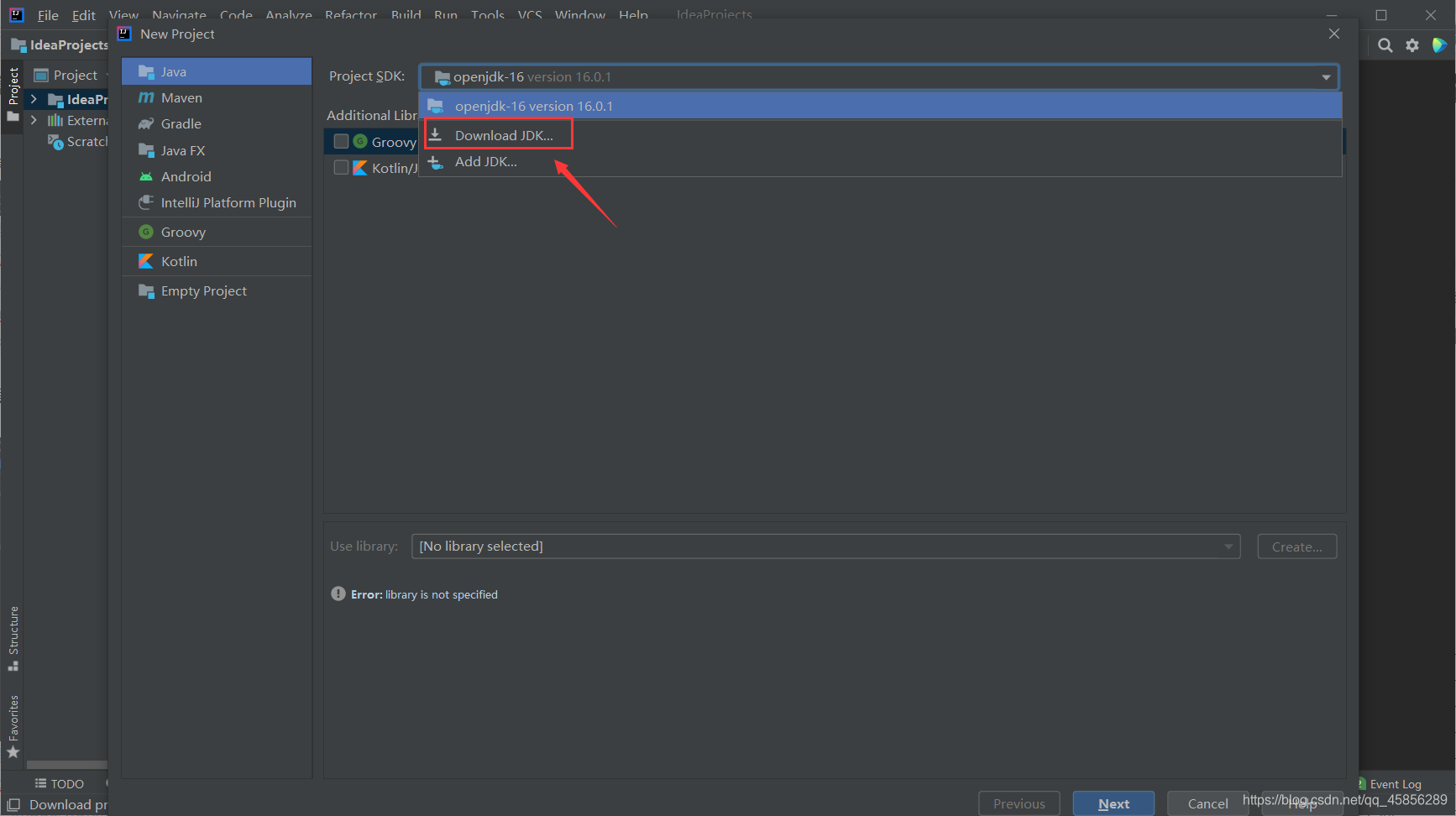Open the Refactor menu

(x=351, y=15)
